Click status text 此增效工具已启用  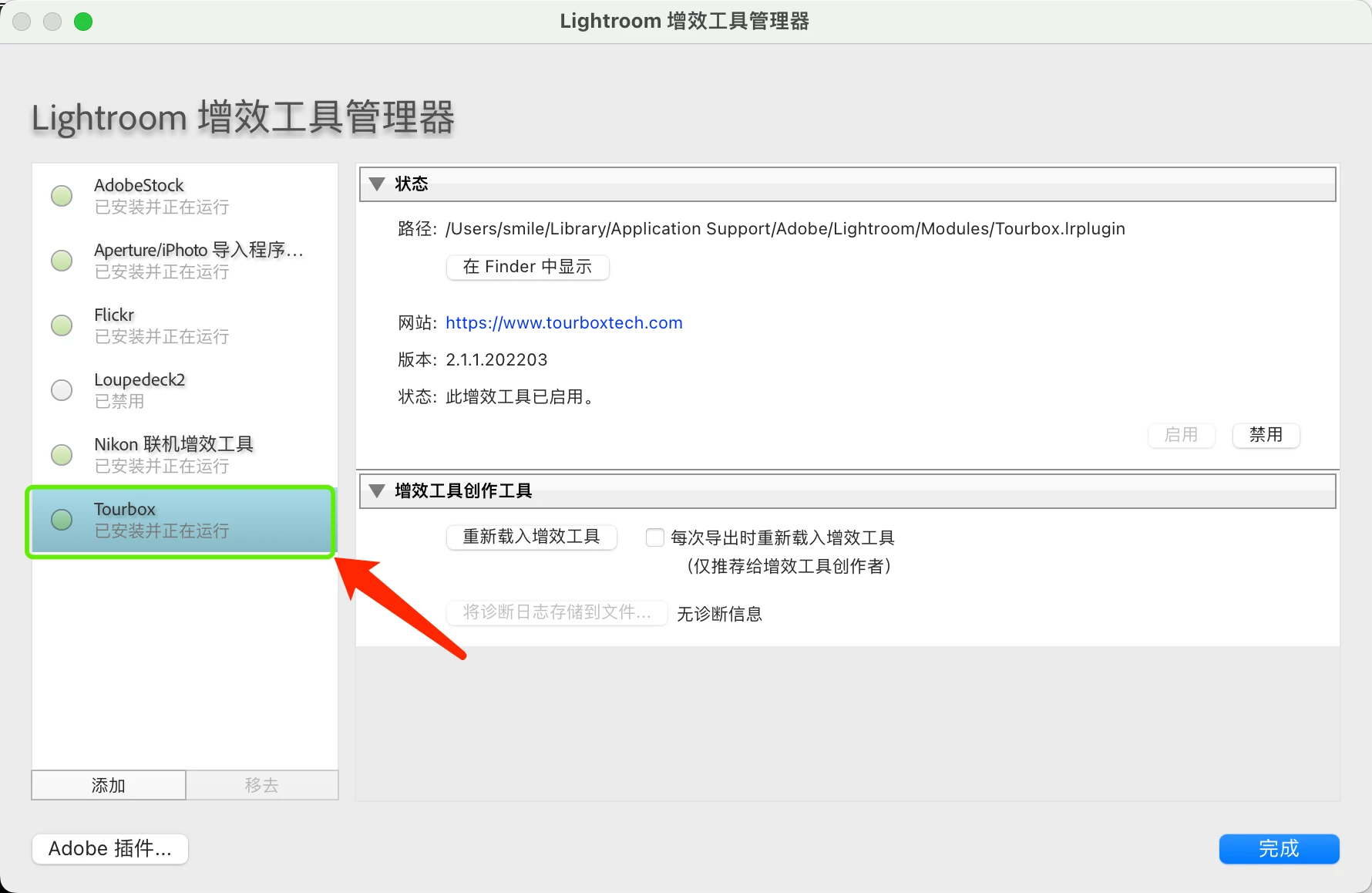520,397
